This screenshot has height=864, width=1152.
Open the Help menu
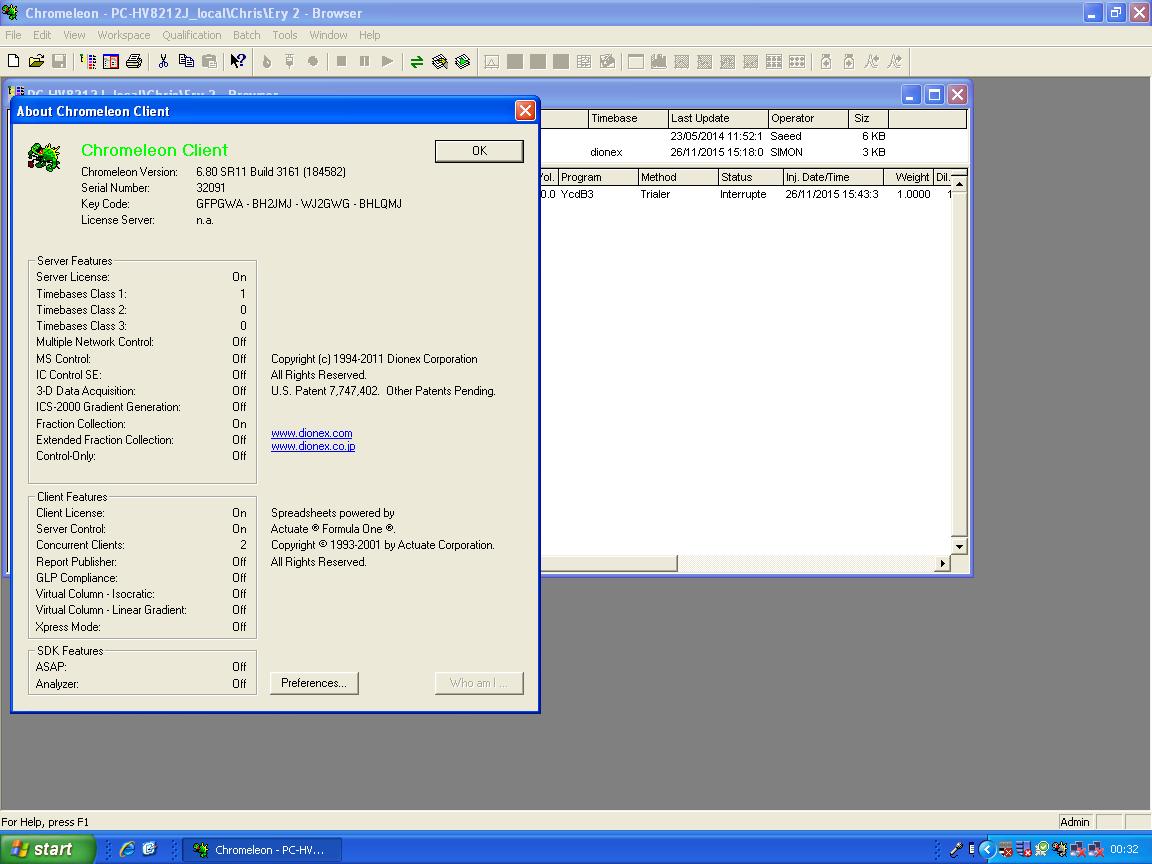point(370,35)
